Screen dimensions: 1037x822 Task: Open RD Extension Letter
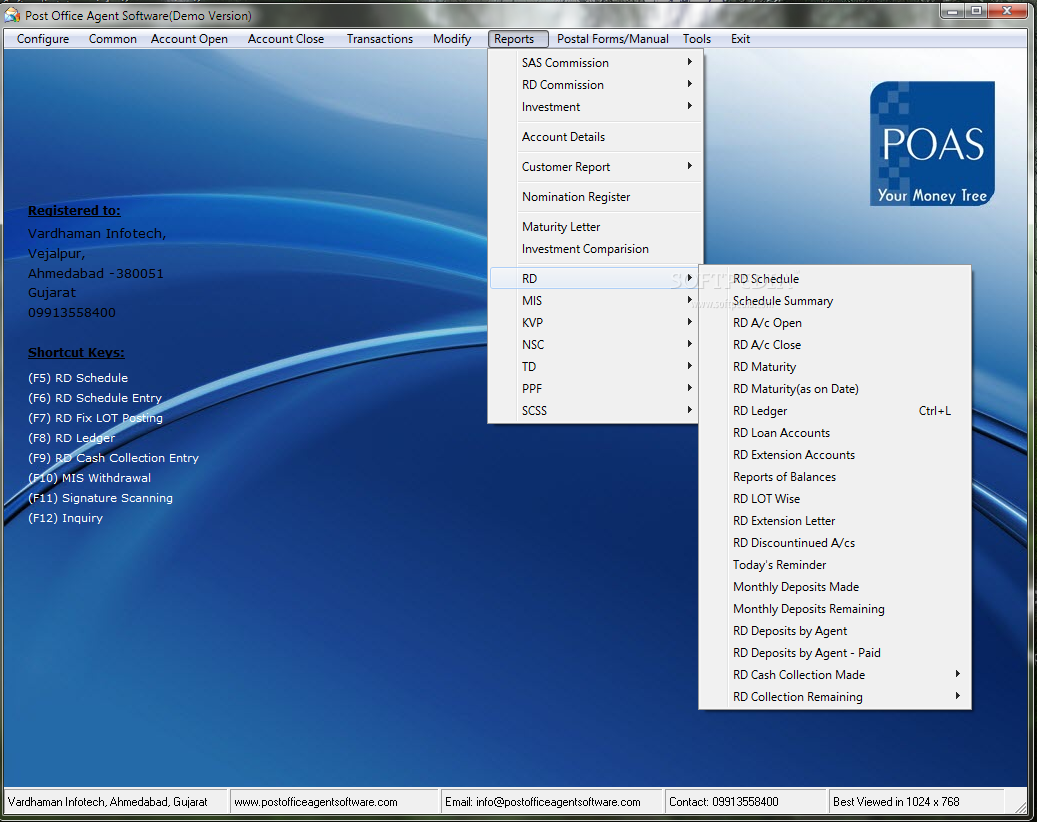click(x=835, y=520)
